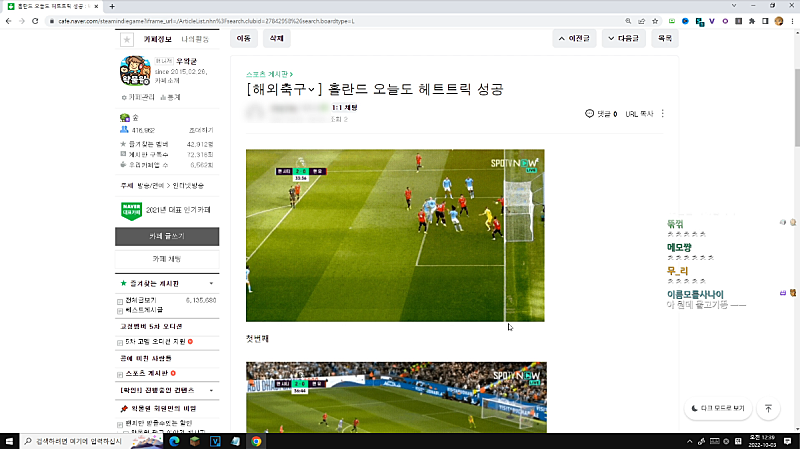Expand the 해외축구 category dropdown

point(311,89)
